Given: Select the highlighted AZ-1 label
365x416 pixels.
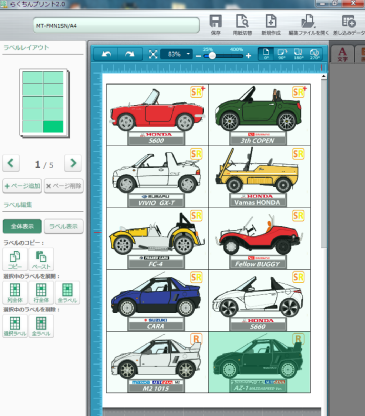Looking at the screenshot, I should 259,362.
